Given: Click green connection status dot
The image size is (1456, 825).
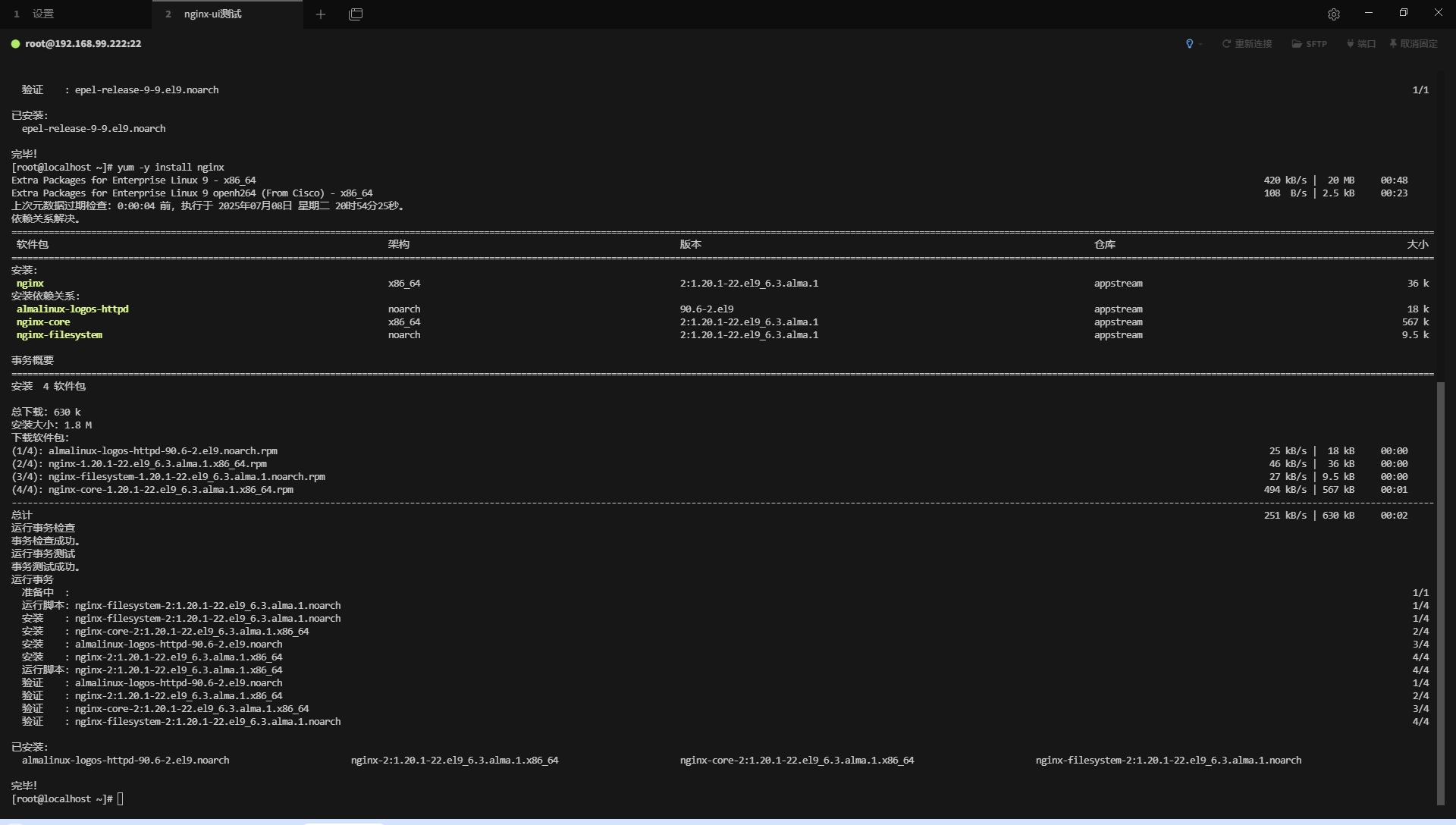Looking at the screenshot, I should click(15, 44).
